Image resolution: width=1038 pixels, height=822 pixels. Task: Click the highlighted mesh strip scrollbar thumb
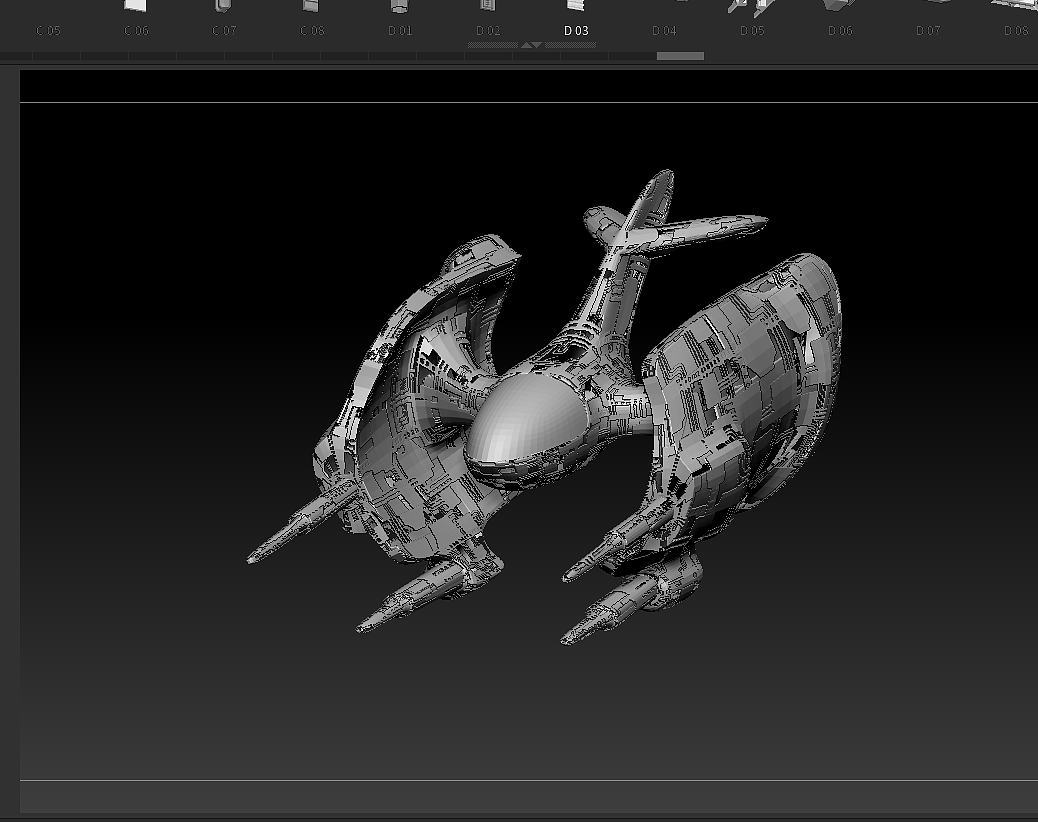(680, 56)
